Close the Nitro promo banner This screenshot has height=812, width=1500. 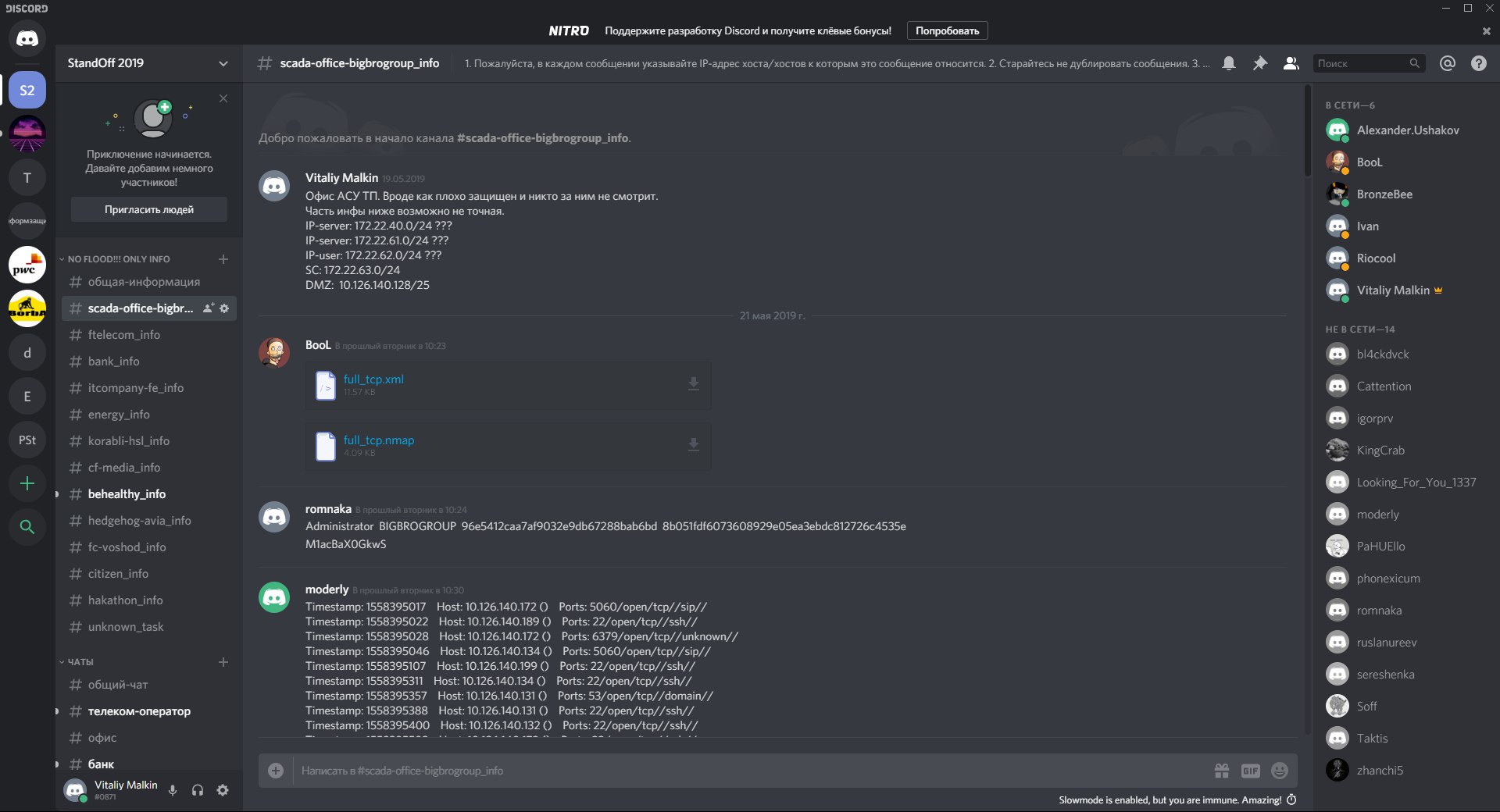tap(1486, 31)
